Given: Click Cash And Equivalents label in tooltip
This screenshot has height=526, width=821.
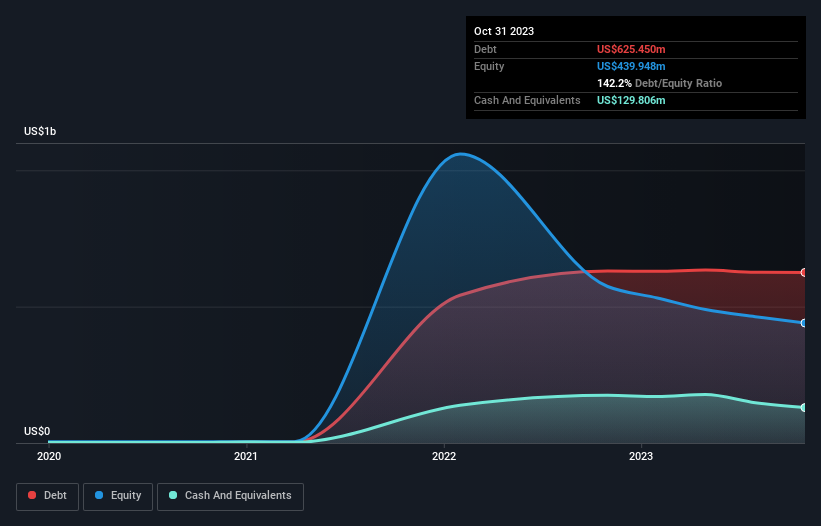Looking at the screenshot, I should coord(527,100).
